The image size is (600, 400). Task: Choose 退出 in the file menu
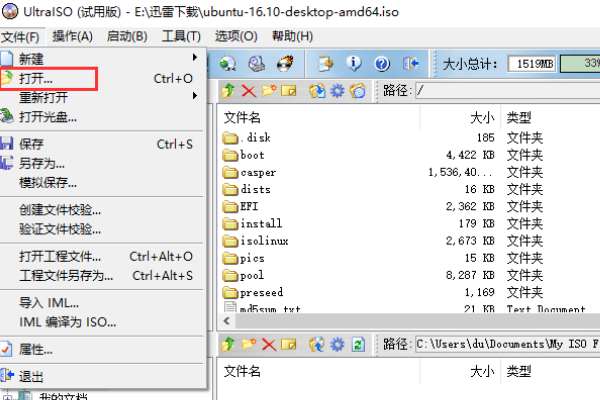[x=102, y=377]
